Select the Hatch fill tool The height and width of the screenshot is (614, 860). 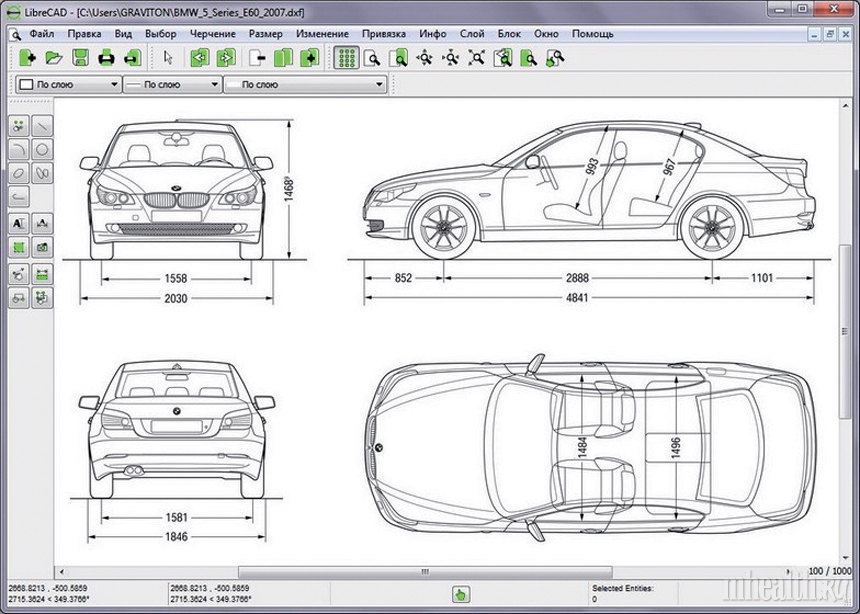pos(19,246)
